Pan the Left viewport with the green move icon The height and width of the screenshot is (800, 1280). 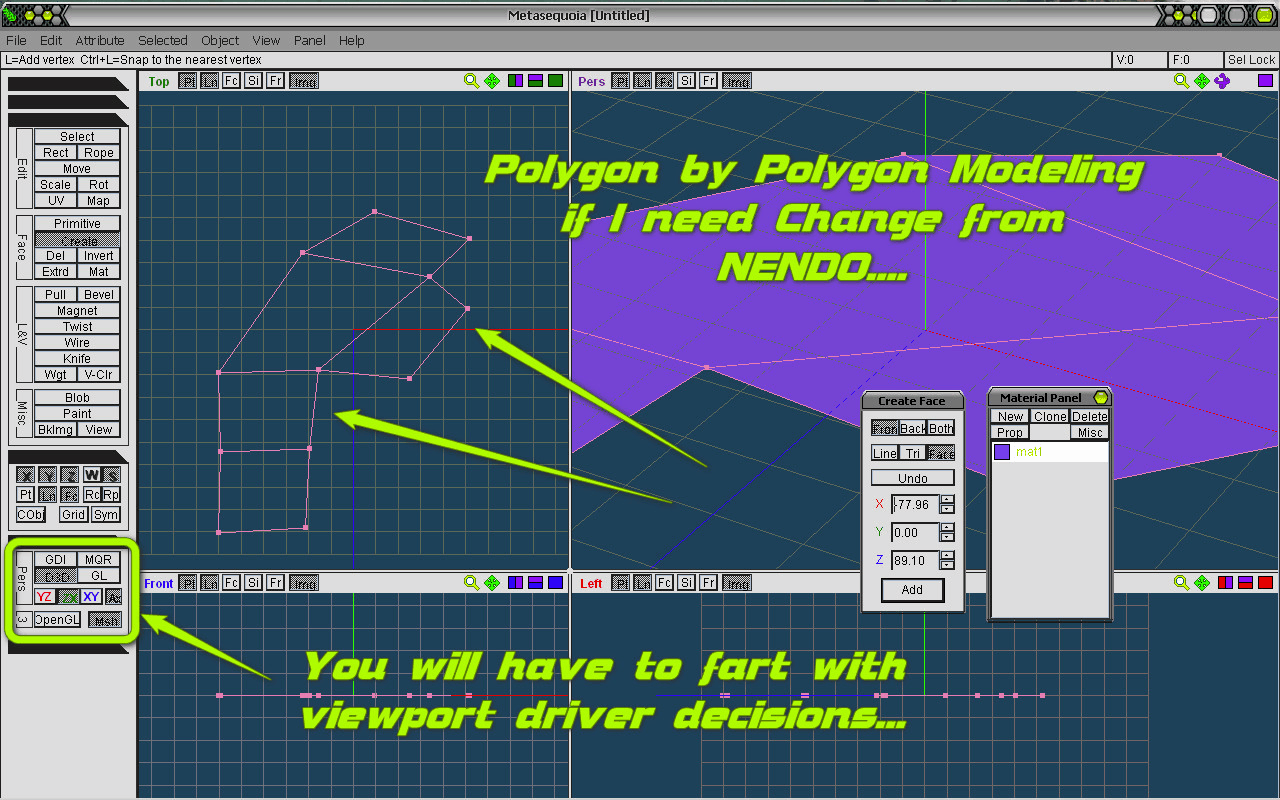[x=1202, y=582]
